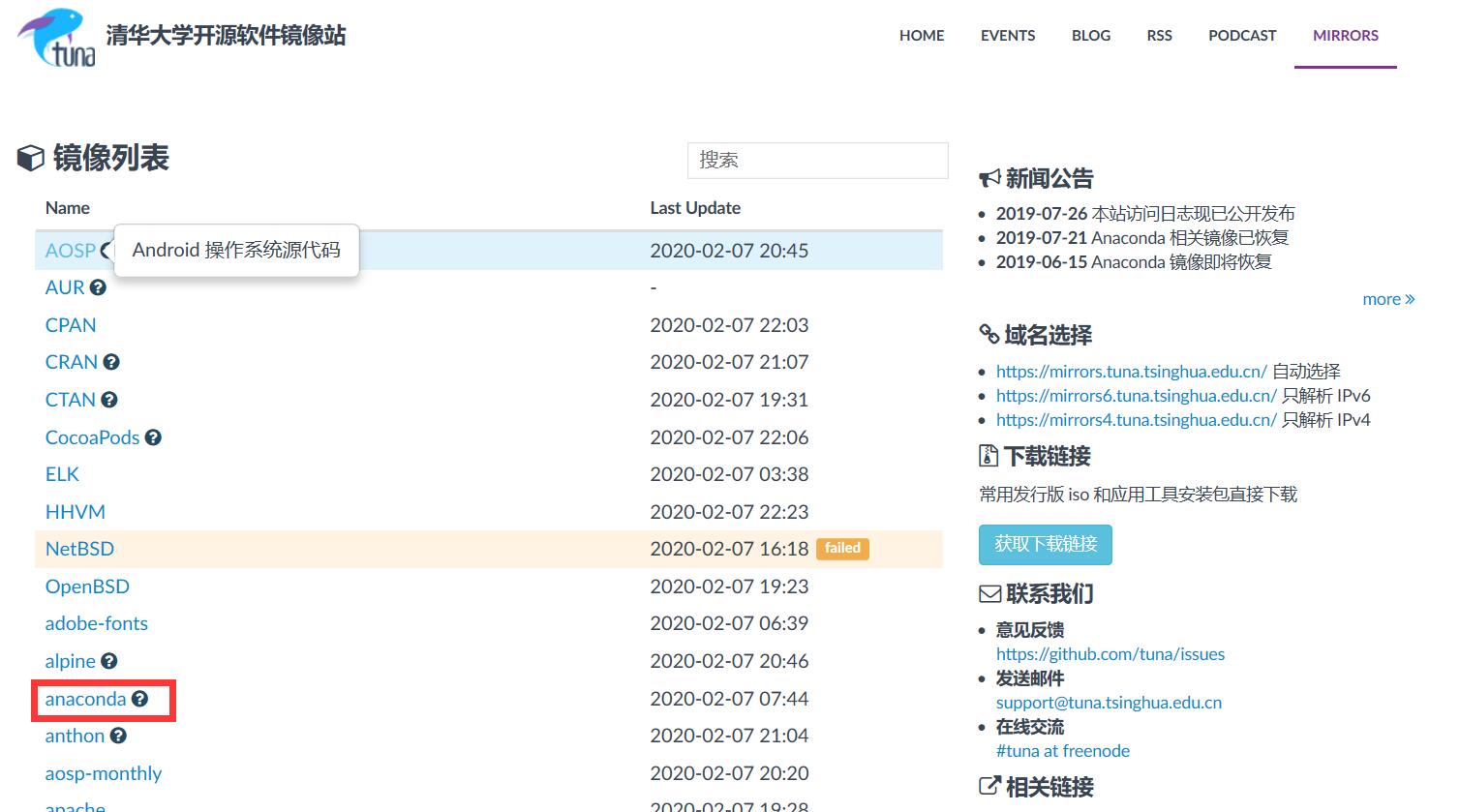Image resolution: width=1460 pixels, height=812 pixels.
Task: Open the NetBSD mirror link
Action: pos(79,549)
